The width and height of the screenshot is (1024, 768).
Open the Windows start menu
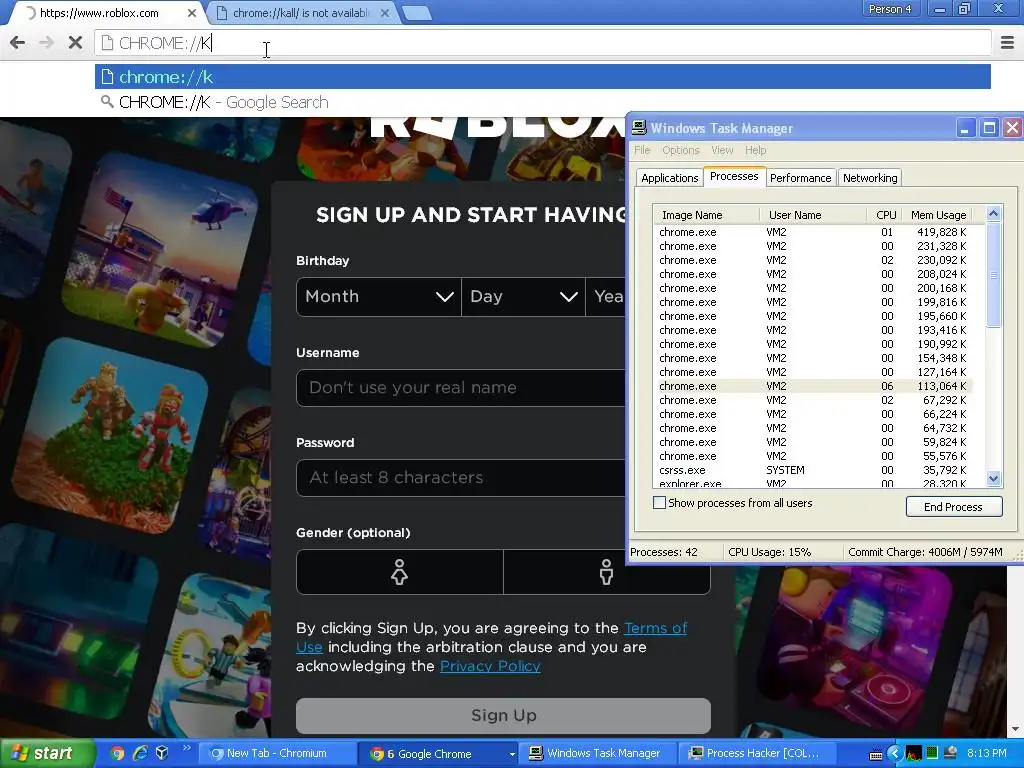[x=47, y=754]
